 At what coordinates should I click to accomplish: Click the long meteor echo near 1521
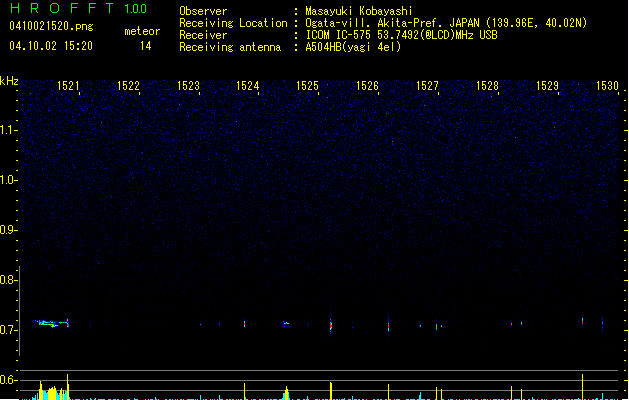click(51, 323)
